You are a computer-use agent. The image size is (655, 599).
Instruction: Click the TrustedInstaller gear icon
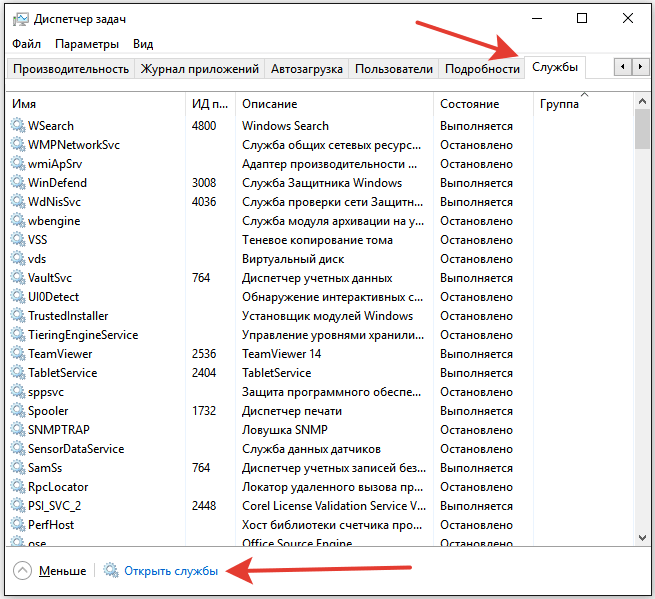tap(18, 315)
